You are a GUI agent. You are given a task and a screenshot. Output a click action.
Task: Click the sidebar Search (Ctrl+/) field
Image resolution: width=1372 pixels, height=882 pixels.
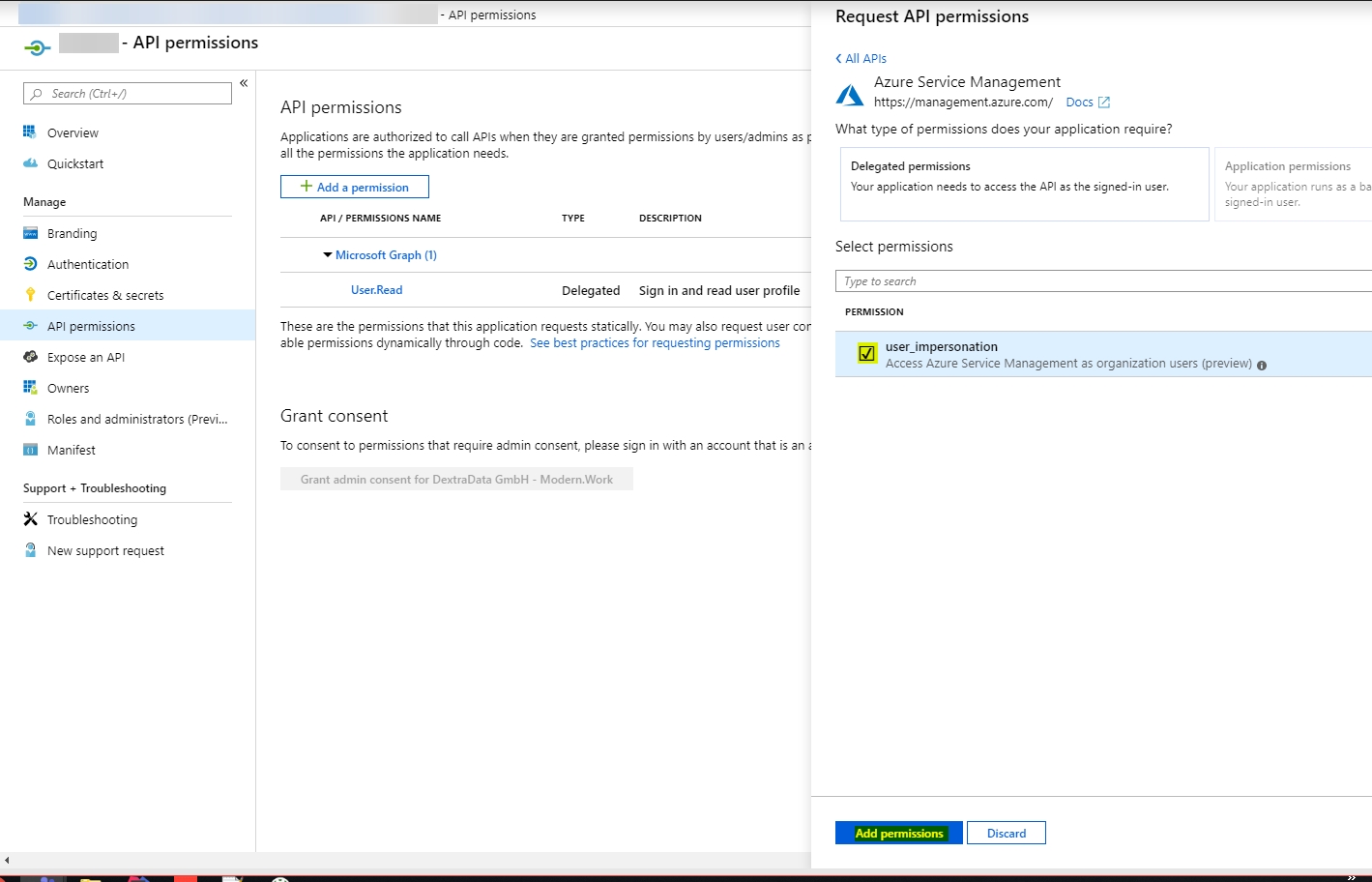coord(128,94)
